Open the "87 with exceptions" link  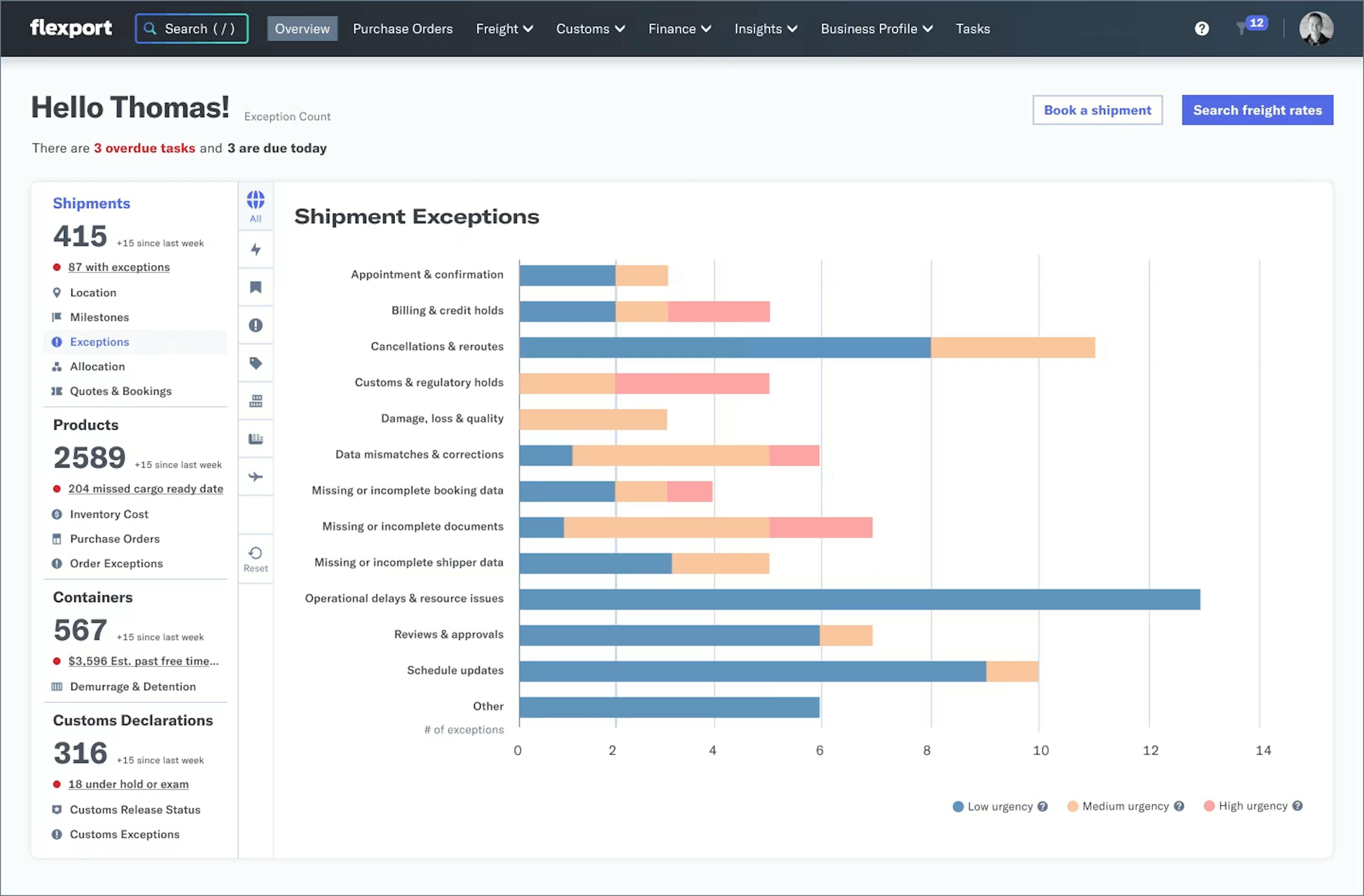119,266
